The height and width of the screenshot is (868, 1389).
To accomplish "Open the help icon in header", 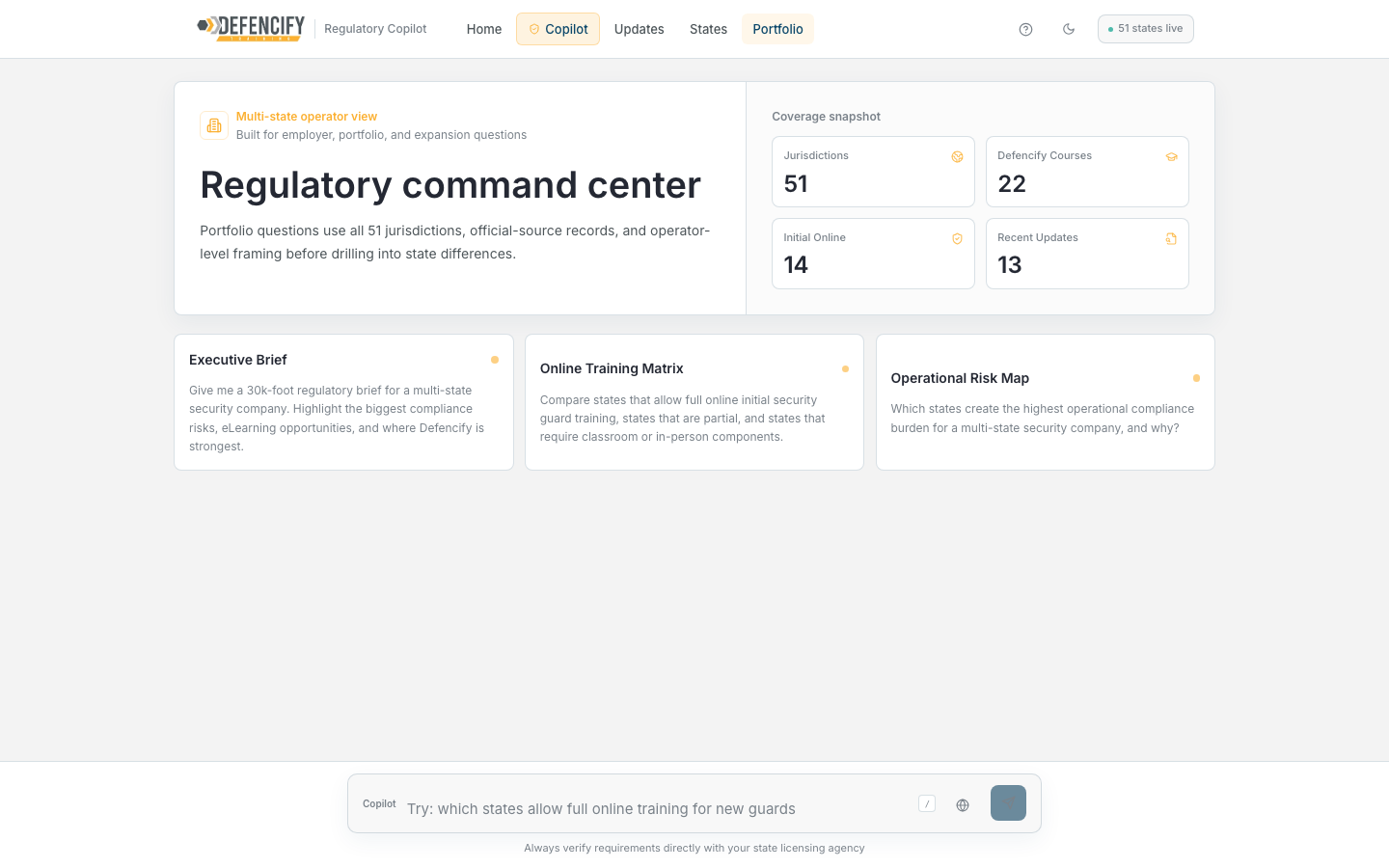I will pyautogui.click(x=1025, y=29).
